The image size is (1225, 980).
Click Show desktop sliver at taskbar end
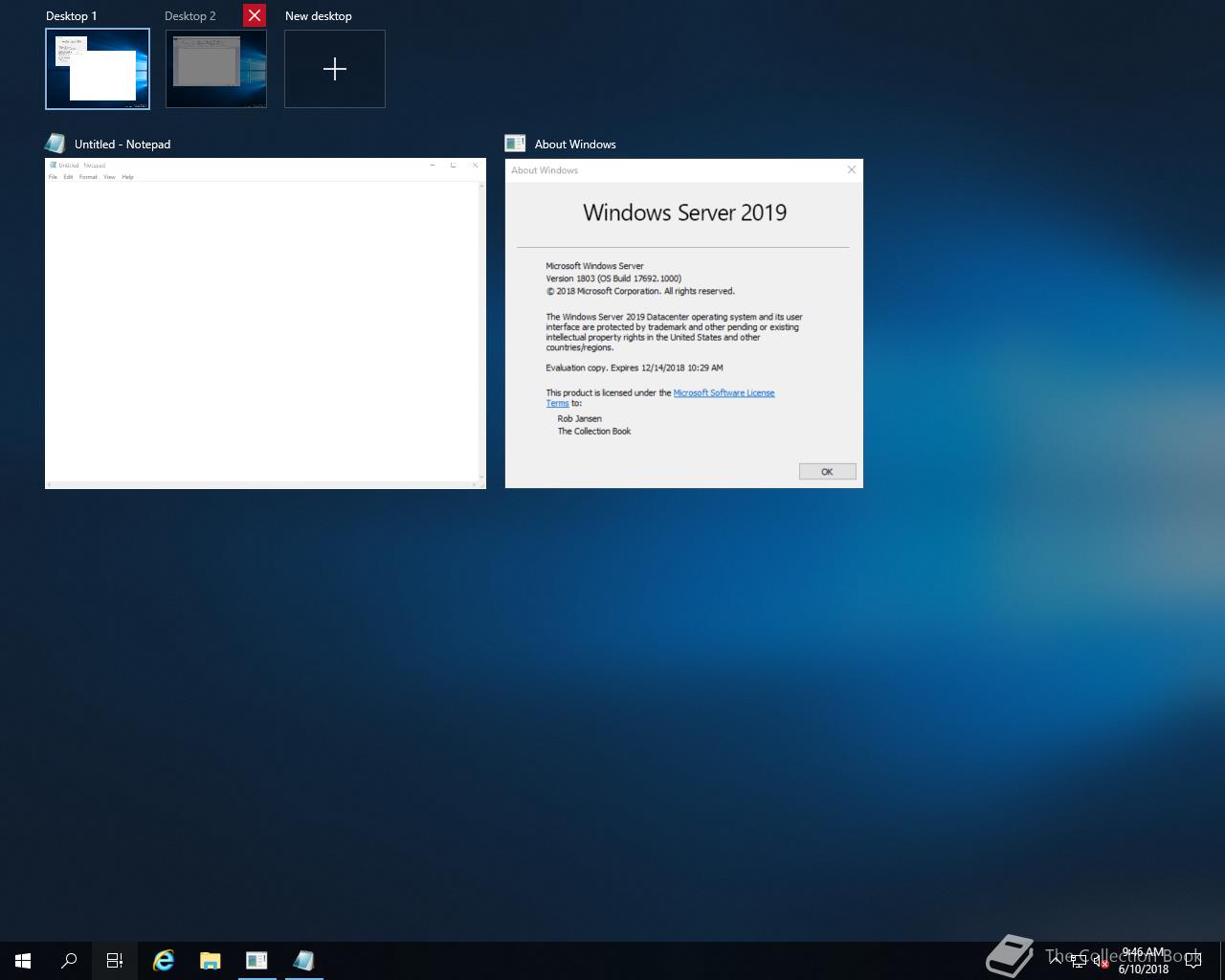[x=1222, y=960]
